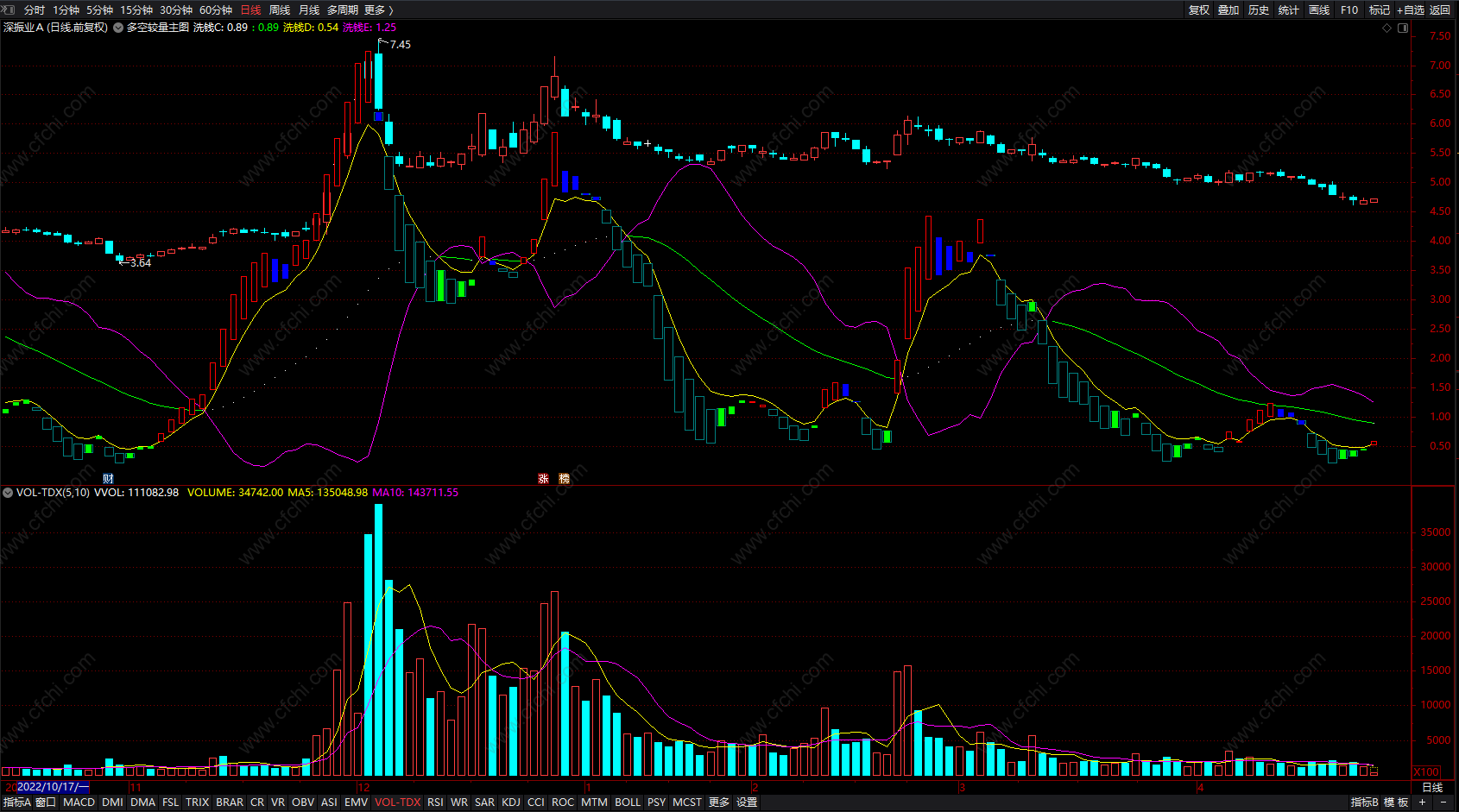Select the DMI indicator
The image size is (1459, 812).
click(x=112, y=803)
